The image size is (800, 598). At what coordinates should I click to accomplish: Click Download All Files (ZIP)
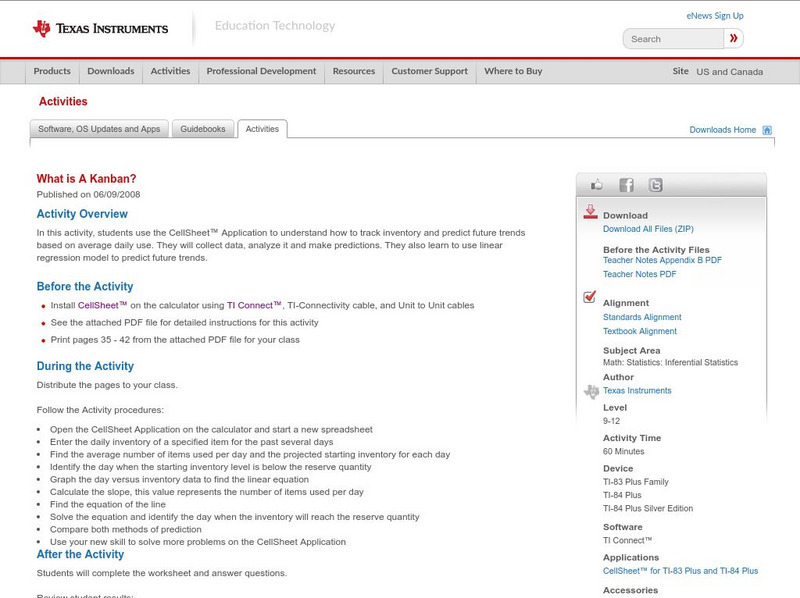(x=648, y=229)
